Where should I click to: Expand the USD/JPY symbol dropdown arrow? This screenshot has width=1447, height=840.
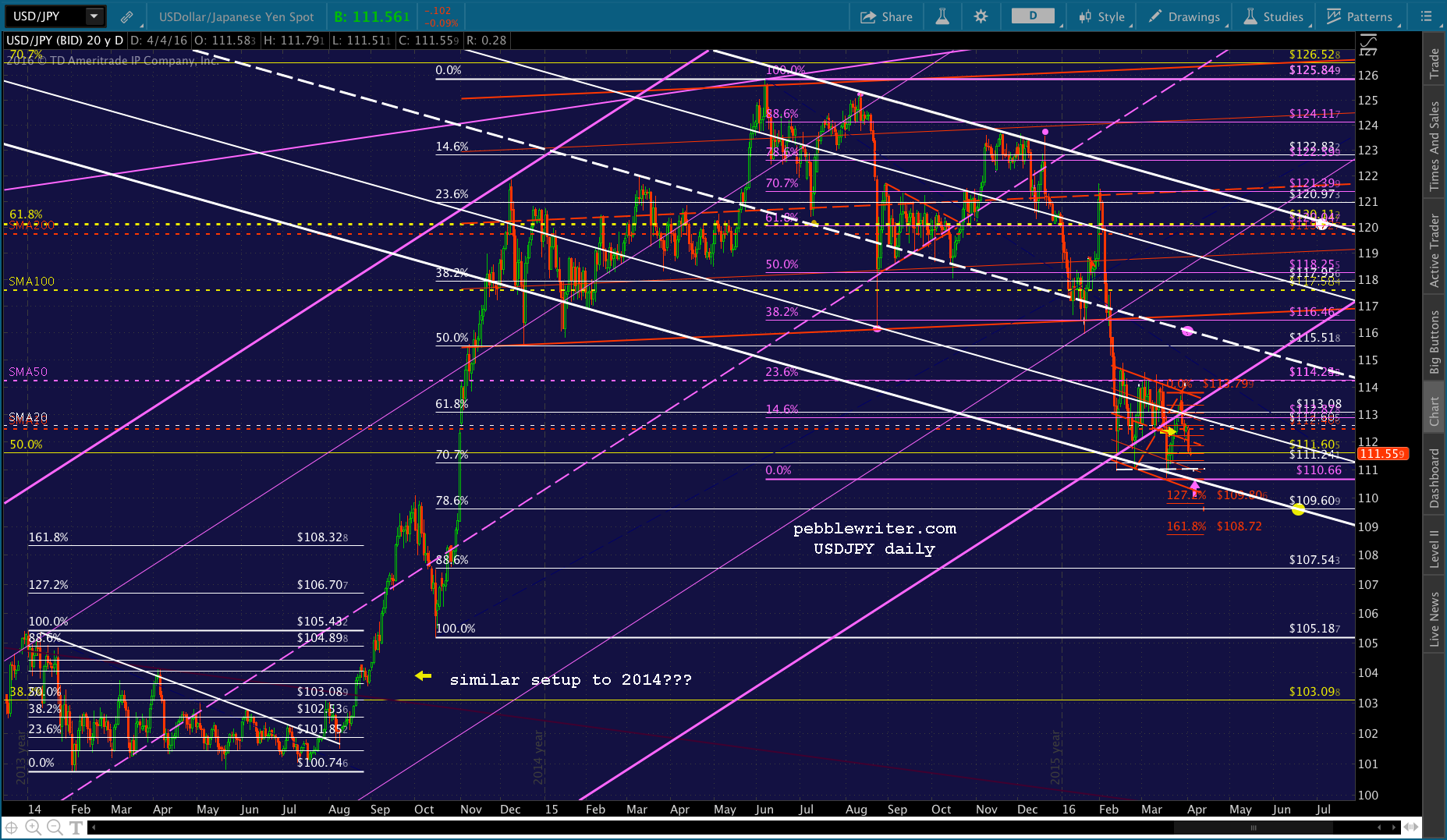pyautogui.click(x=94, y=16)
